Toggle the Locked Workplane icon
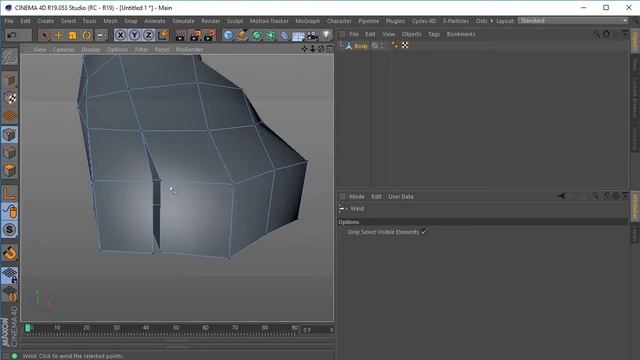This screenshot has width=640, height=360. coord(9,275)
